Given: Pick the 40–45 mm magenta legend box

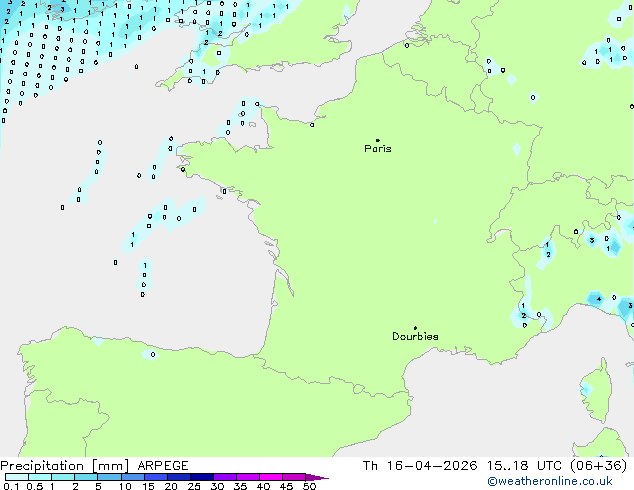Looking at the screenshot, I should (x=271, y=477).
